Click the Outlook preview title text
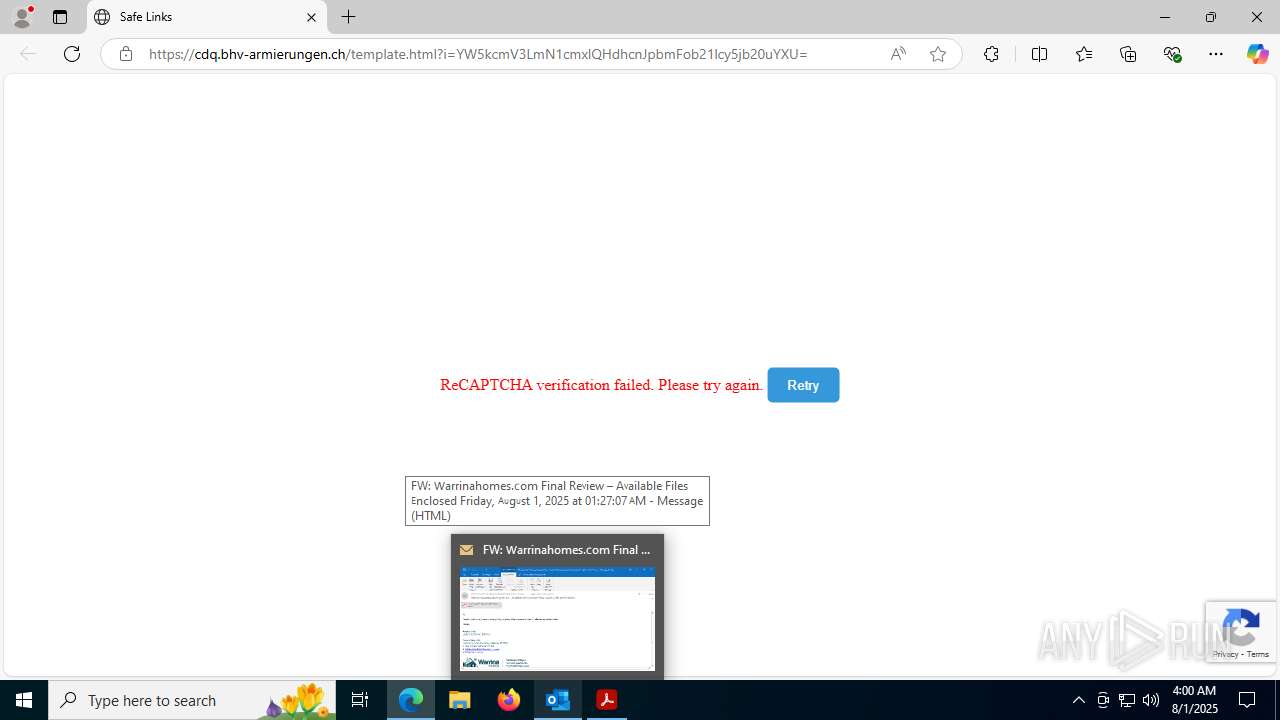The image size is (1280, 720). click(x=566, y=550)
